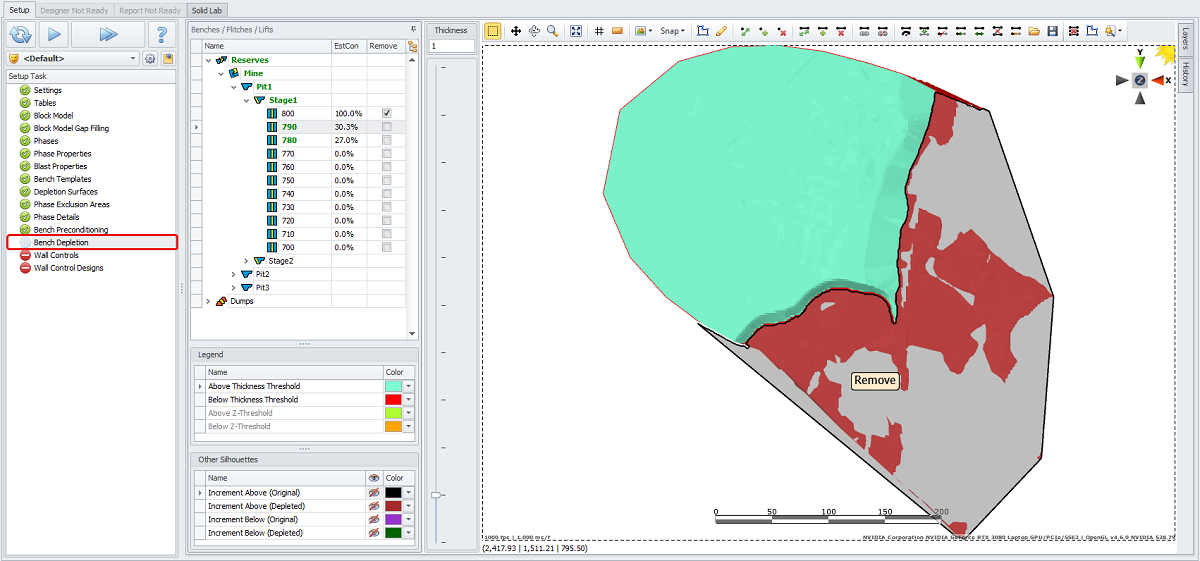Image resolution: width=1200 pixels, height=561 pixels.
Task: Click the Thickness value input field
Action: click(450, 46)
